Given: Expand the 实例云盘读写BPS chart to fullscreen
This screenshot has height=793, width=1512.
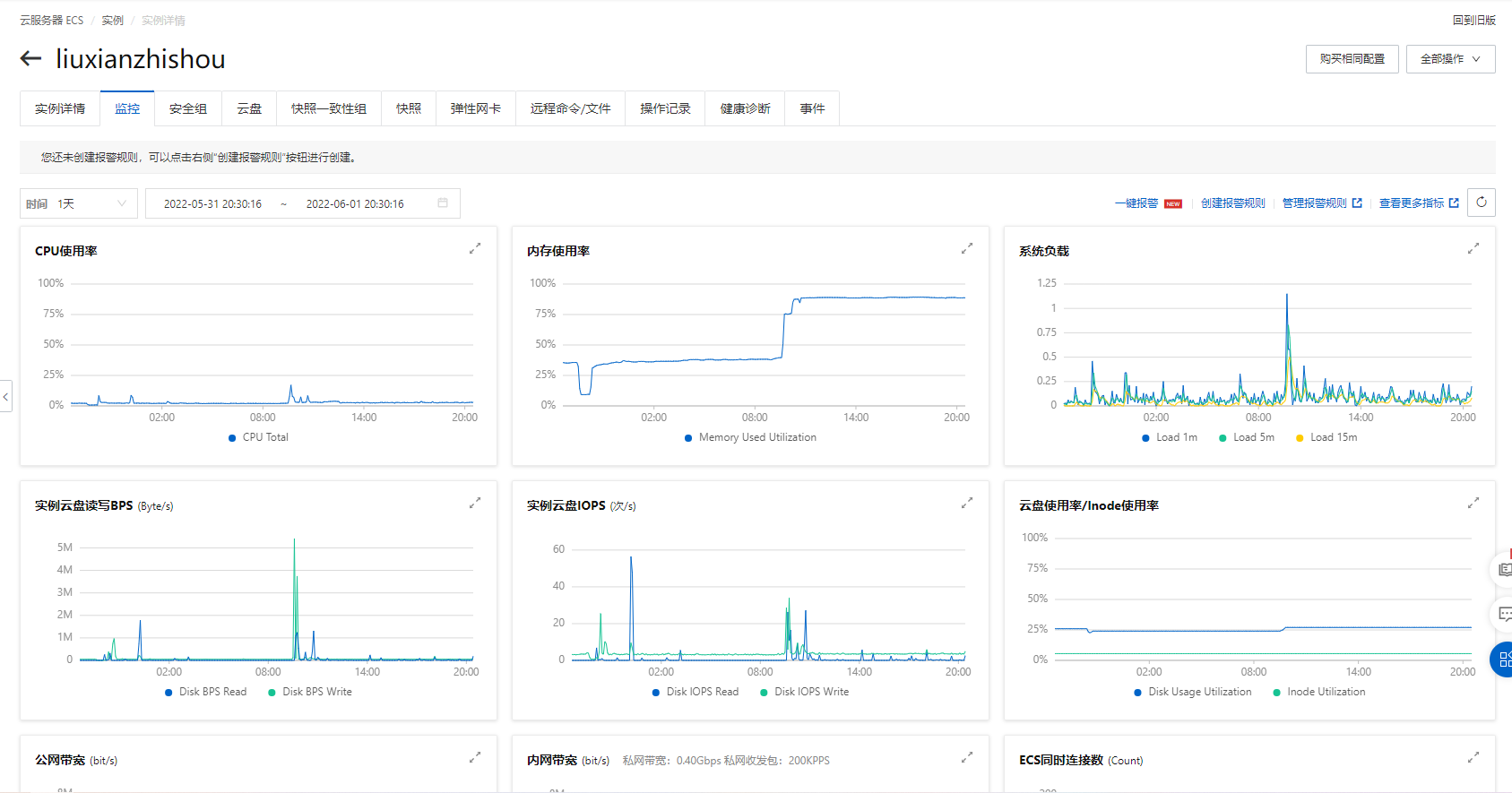Looking at the screenshot, I should [x=475, y=503].
